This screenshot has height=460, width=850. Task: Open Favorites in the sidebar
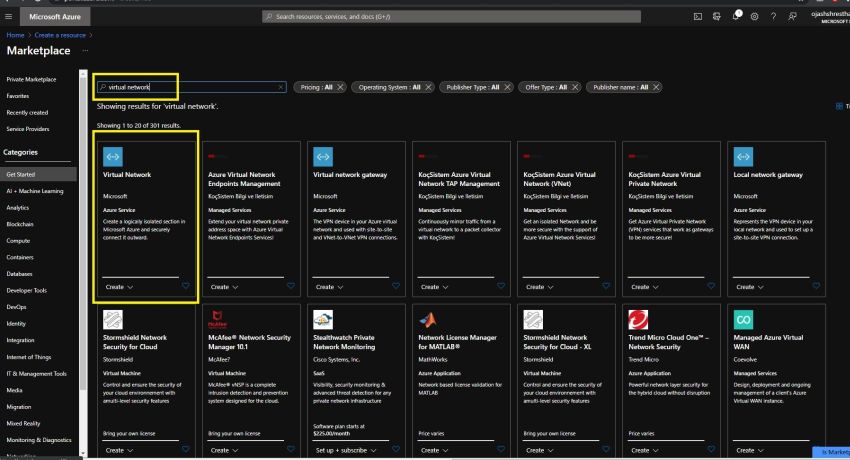18,96
